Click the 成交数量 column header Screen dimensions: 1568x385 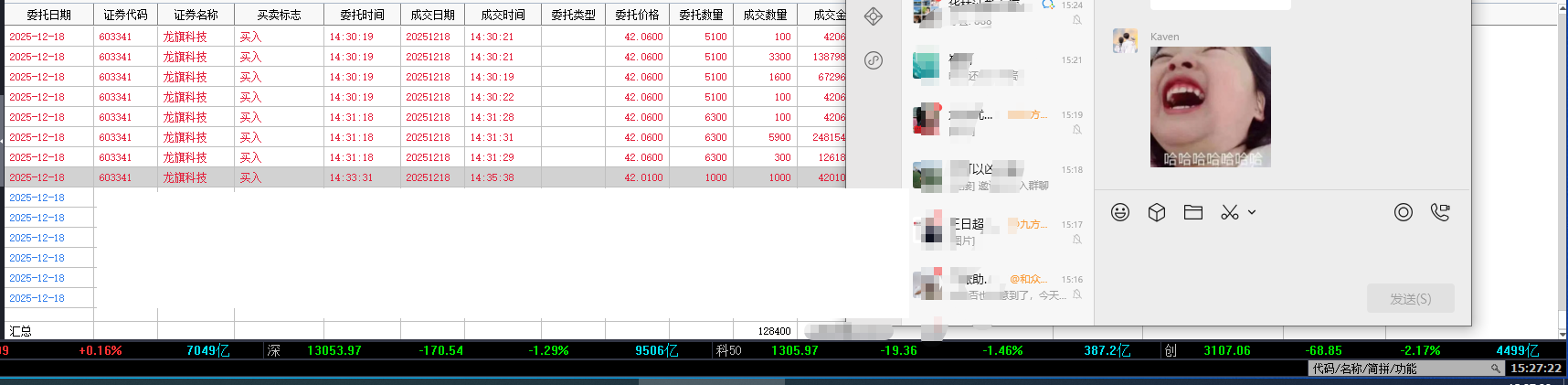pyautogui.click(x=765, y=15)
